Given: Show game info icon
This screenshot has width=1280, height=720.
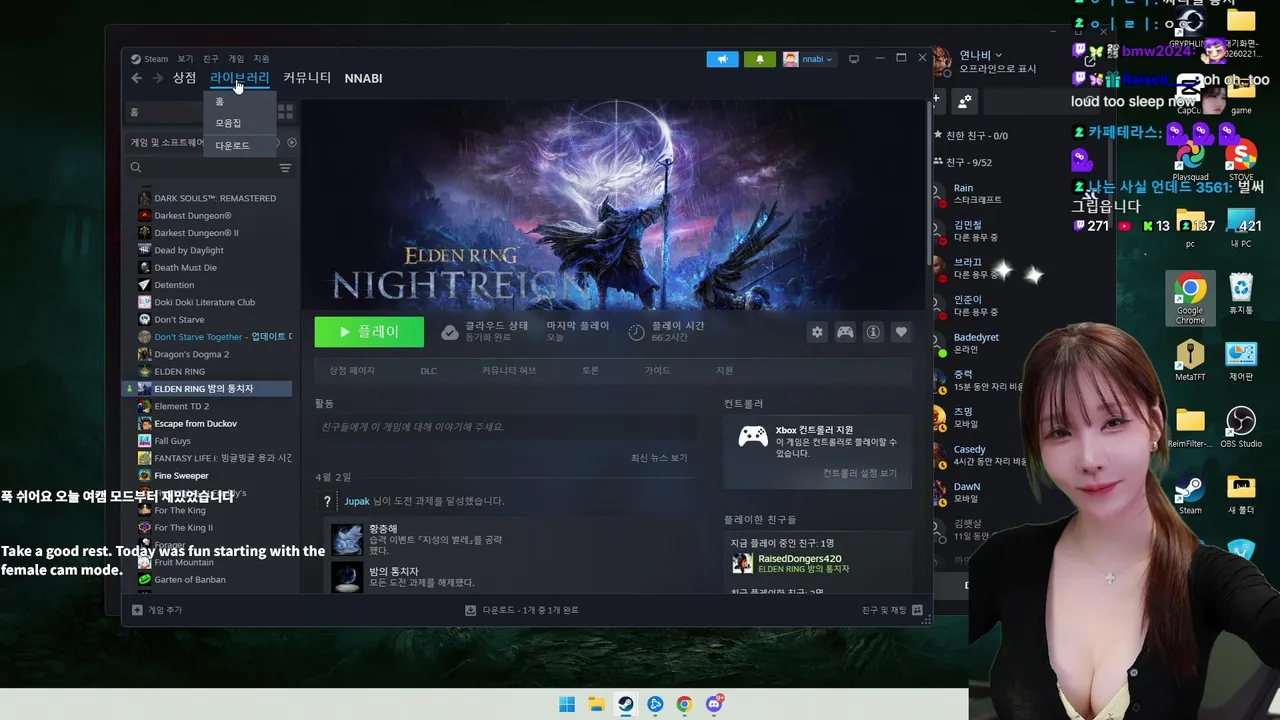Looking at the screenshot, I should (x=873, y=332).
